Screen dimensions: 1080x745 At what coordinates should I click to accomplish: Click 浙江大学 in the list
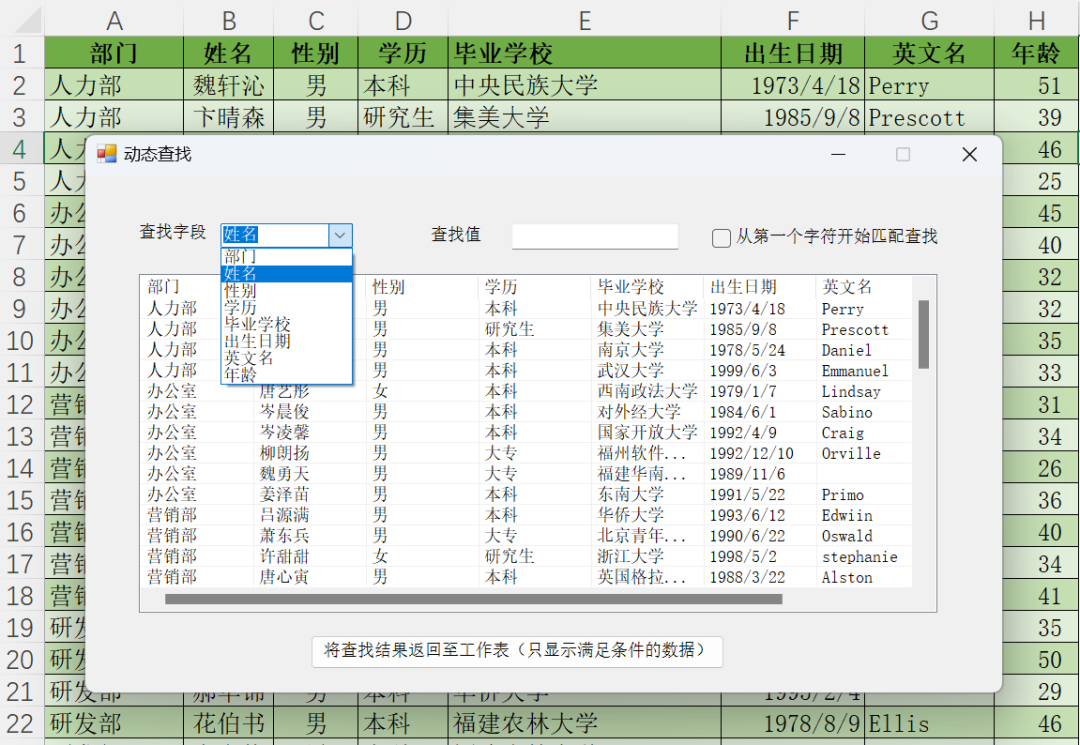coord(630,557)
